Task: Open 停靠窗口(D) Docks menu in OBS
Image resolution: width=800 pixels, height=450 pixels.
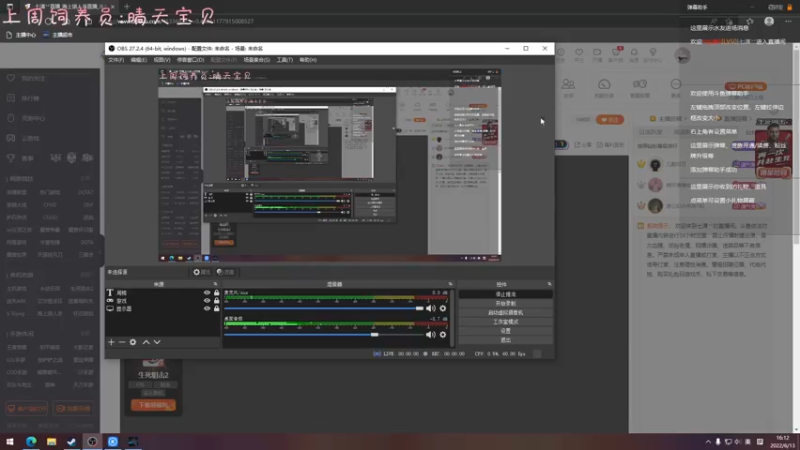Action: click(x=190, y=60)
